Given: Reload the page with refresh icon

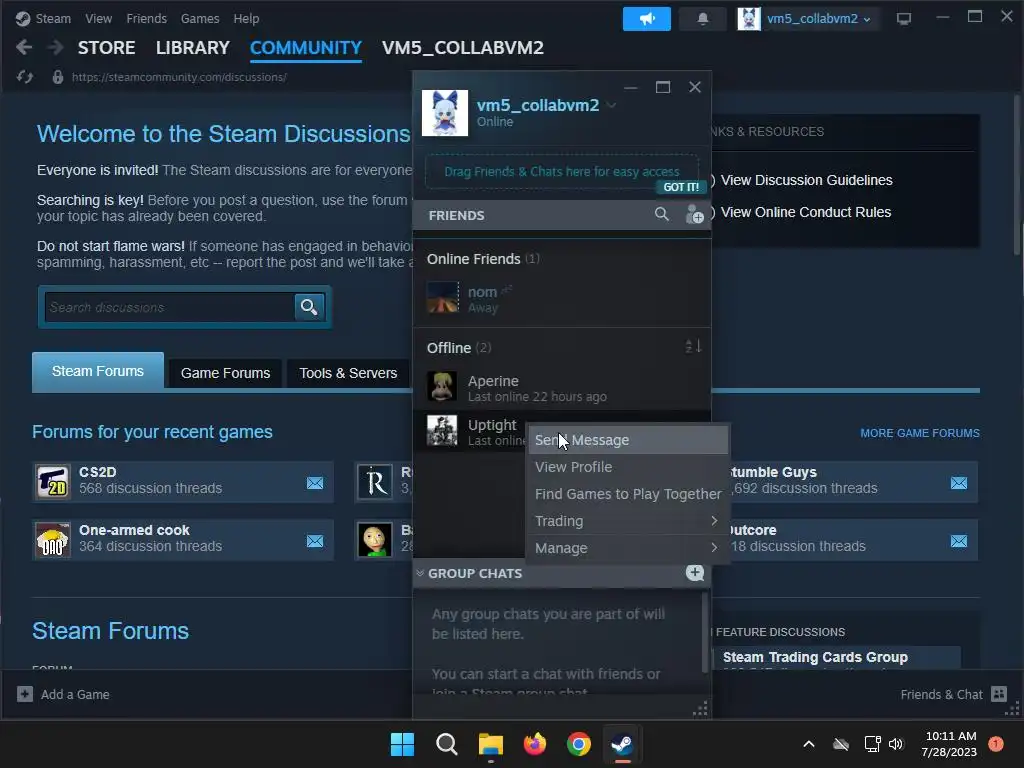Looking at the screenshot, I should pos(25,77).
